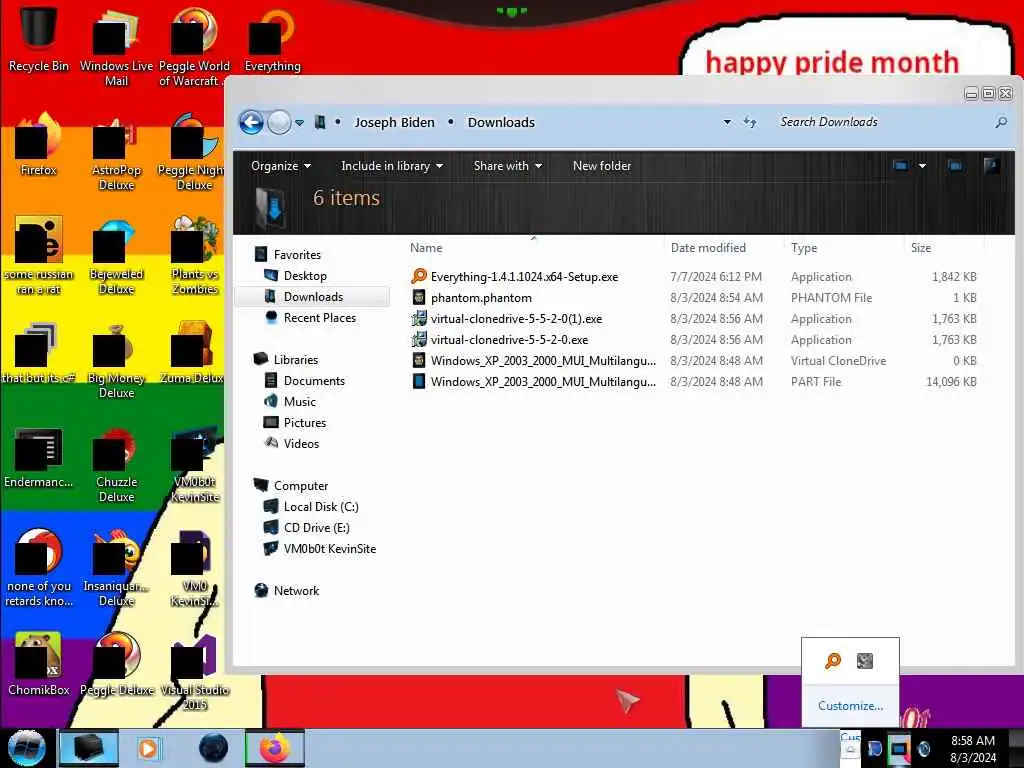This screenshot has width=1024, height=768.
Task: Open Network in navigation pane
Action: pyautogui.click(x=296, y=590)
